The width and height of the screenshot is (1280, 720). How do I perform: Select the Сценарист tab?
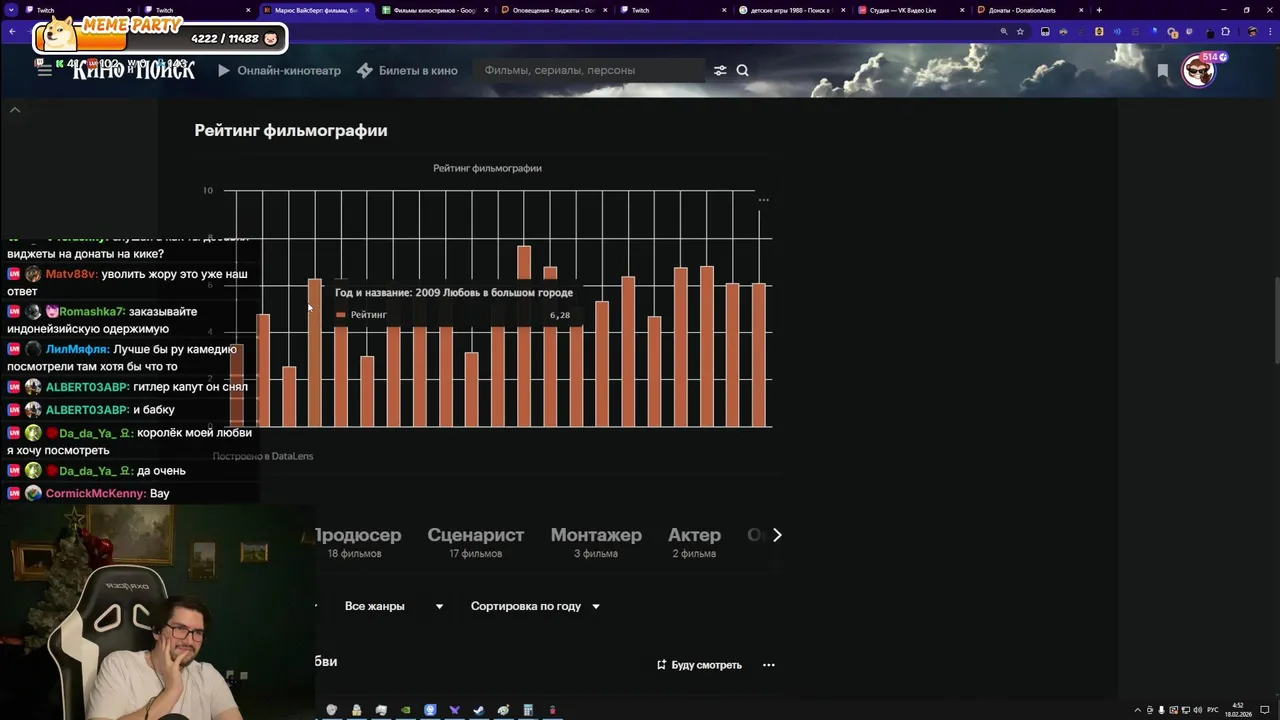click(476, 541)
